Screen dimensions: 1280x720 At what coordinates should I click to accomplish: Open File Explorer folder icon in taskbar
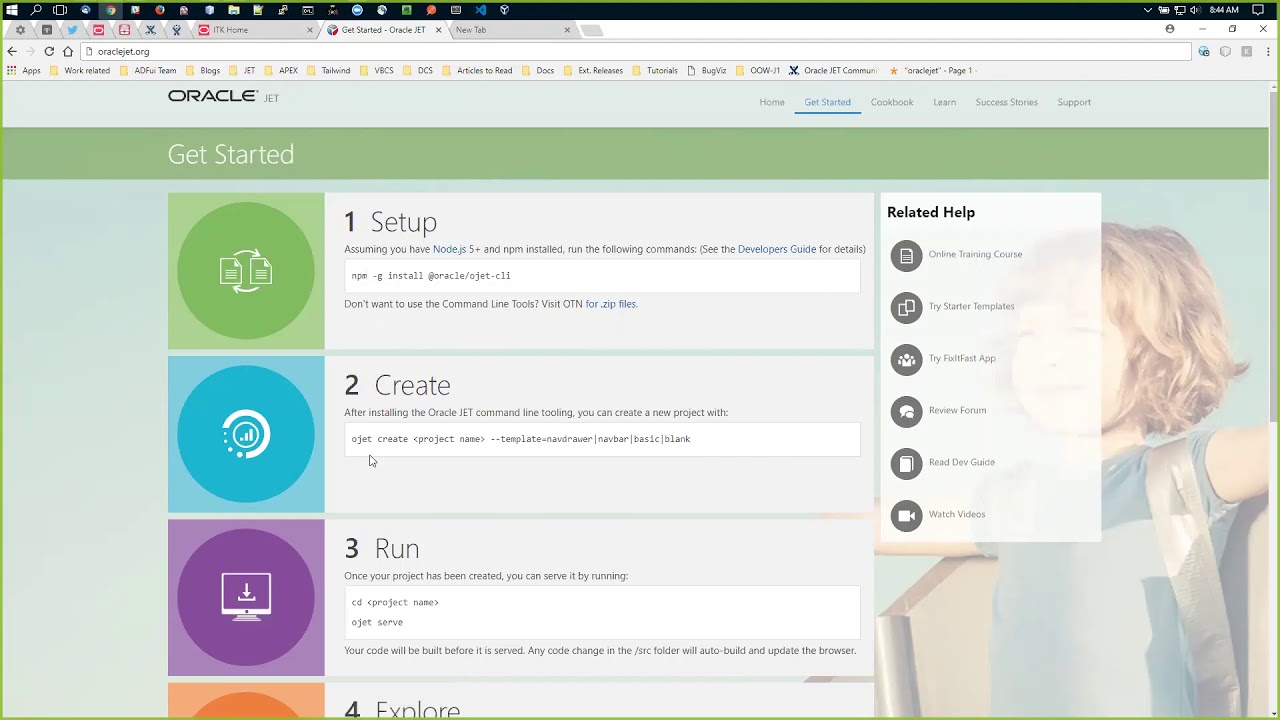click(233, 10)
